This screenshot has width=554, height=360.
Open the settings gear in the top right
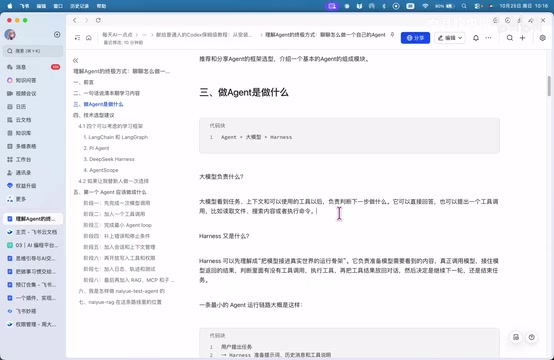tap(542, 38)
